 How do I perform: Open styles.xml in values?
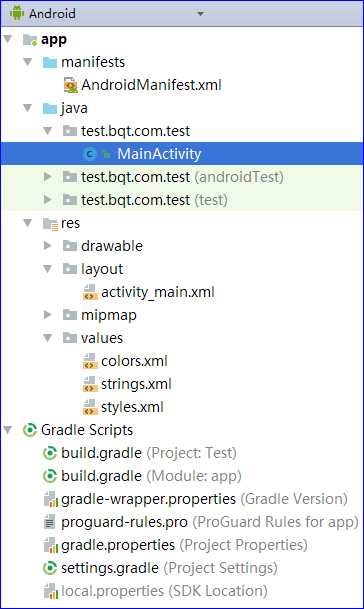132,407
